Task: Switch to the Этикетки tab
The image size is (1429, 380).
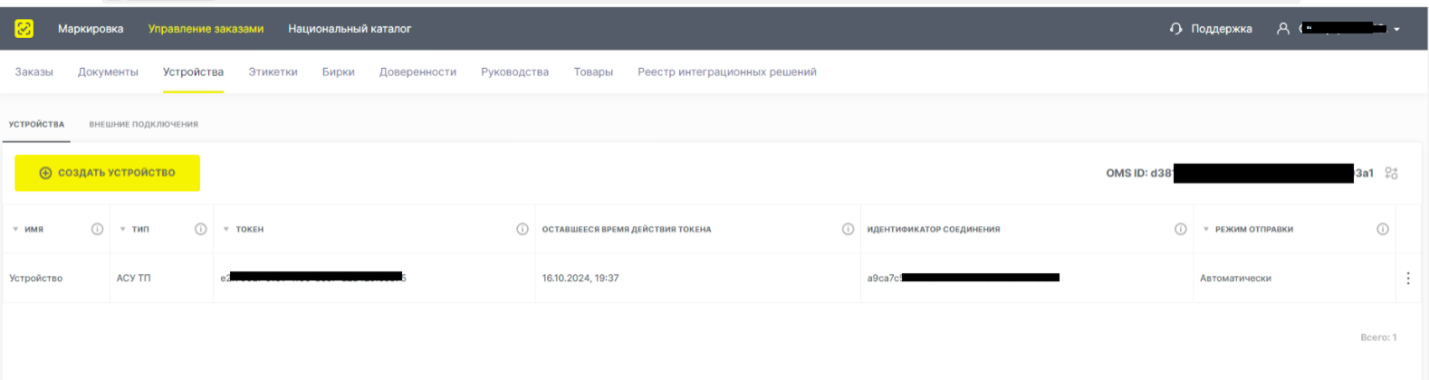Action: [273, 72]
